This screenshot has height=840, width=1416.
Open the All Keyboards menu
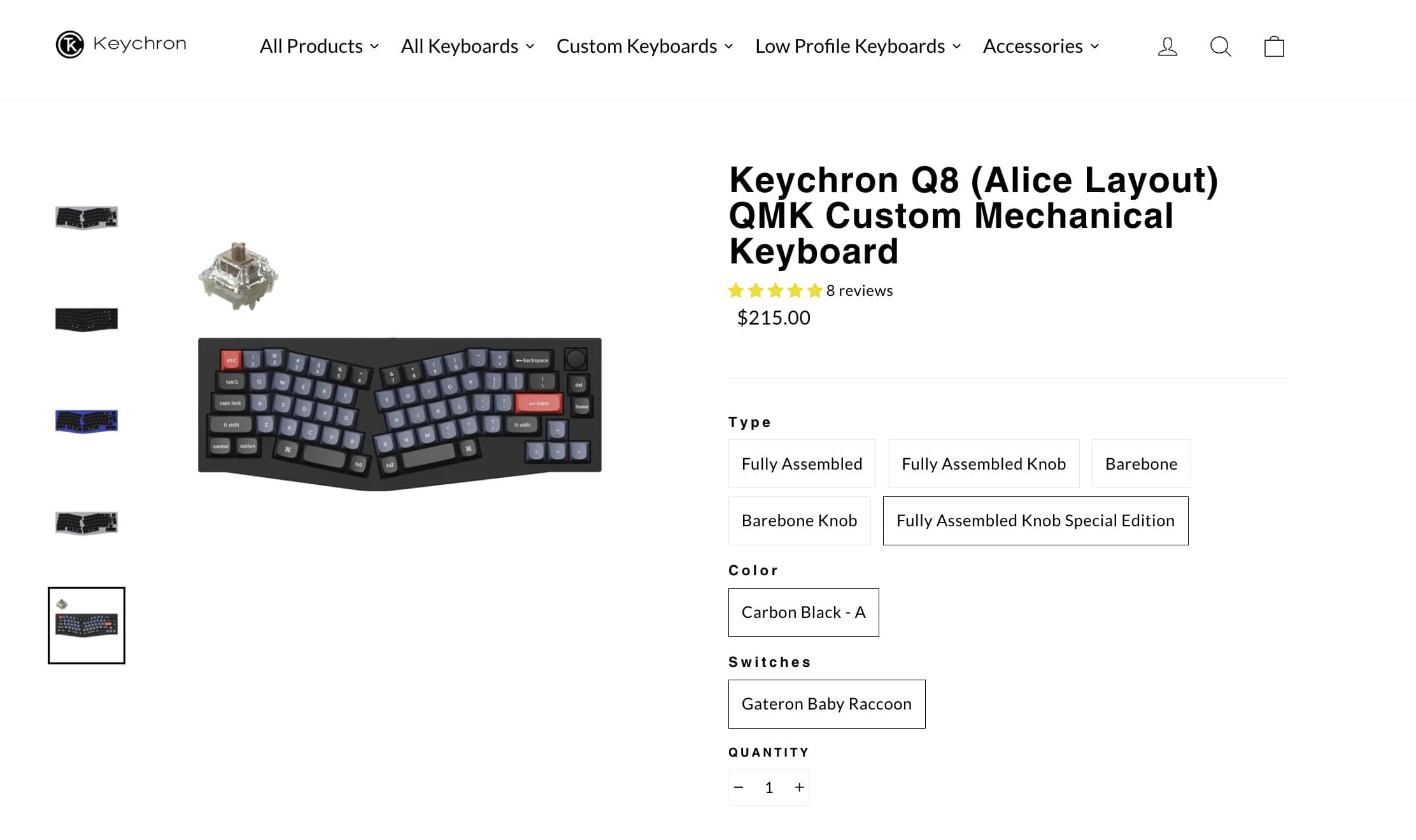pos(467,46)
